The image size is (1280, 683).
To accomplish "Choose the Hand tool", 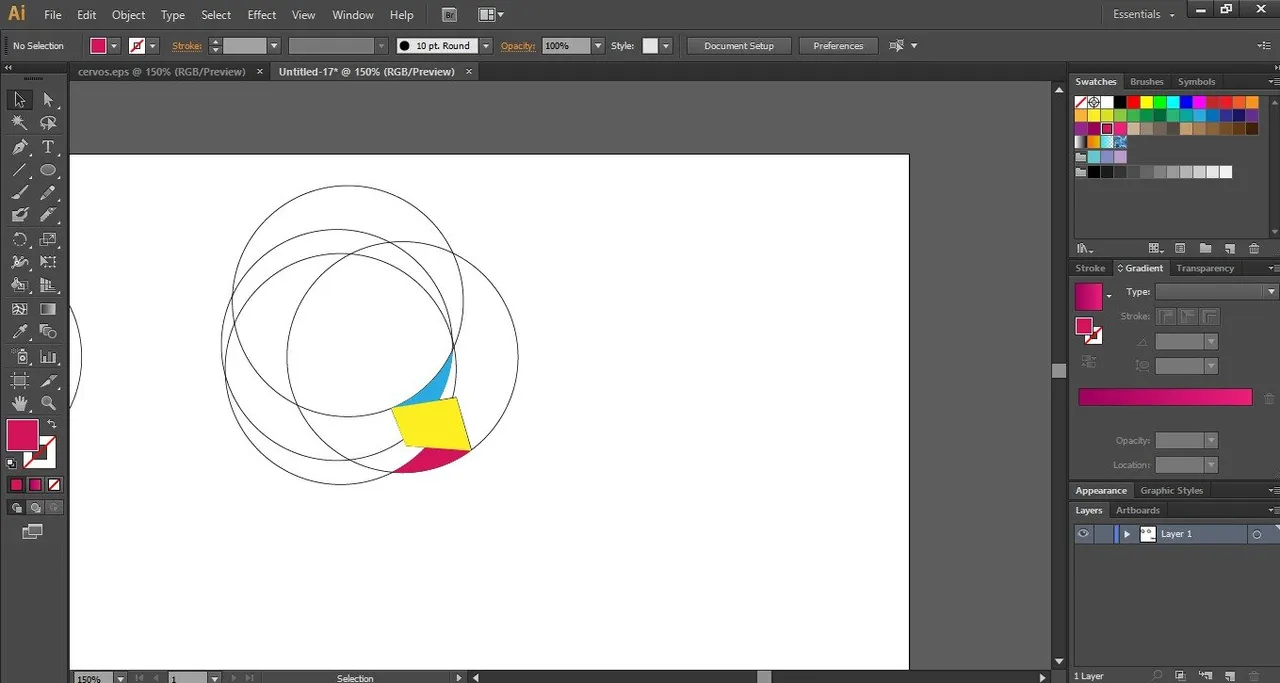I will pos(19,403).
